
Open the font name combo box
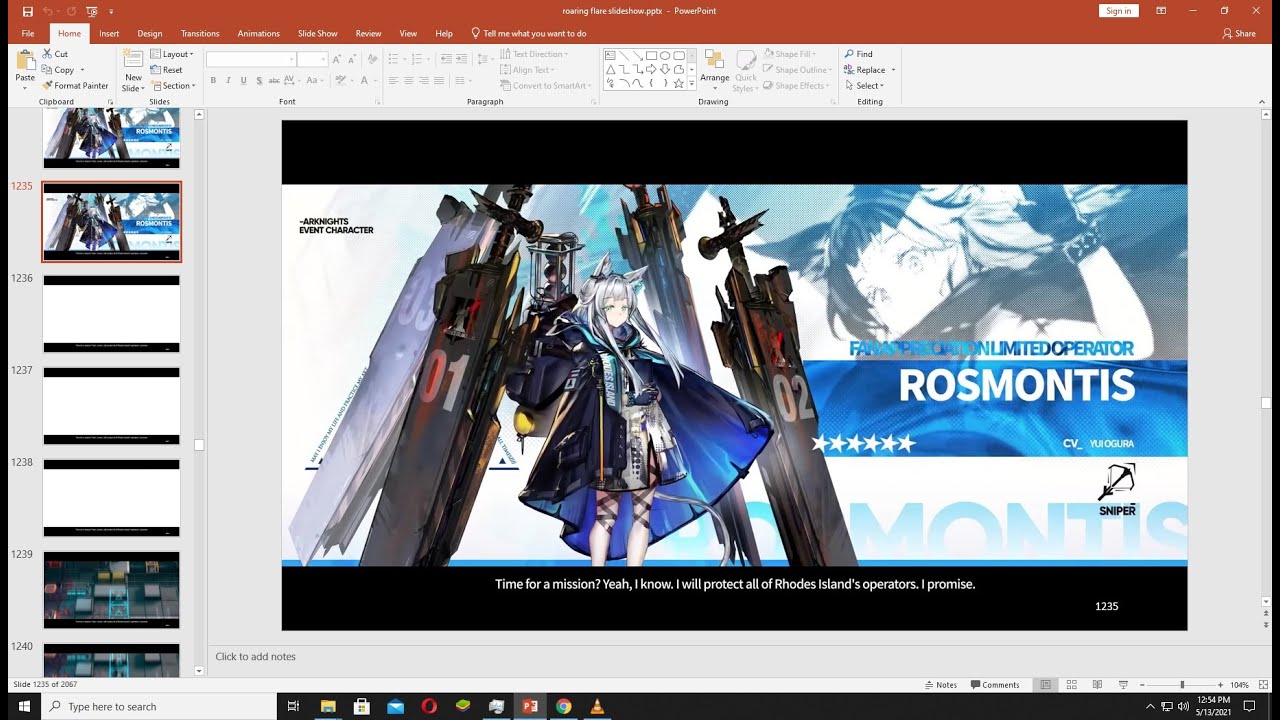click(x=251, y=60)
